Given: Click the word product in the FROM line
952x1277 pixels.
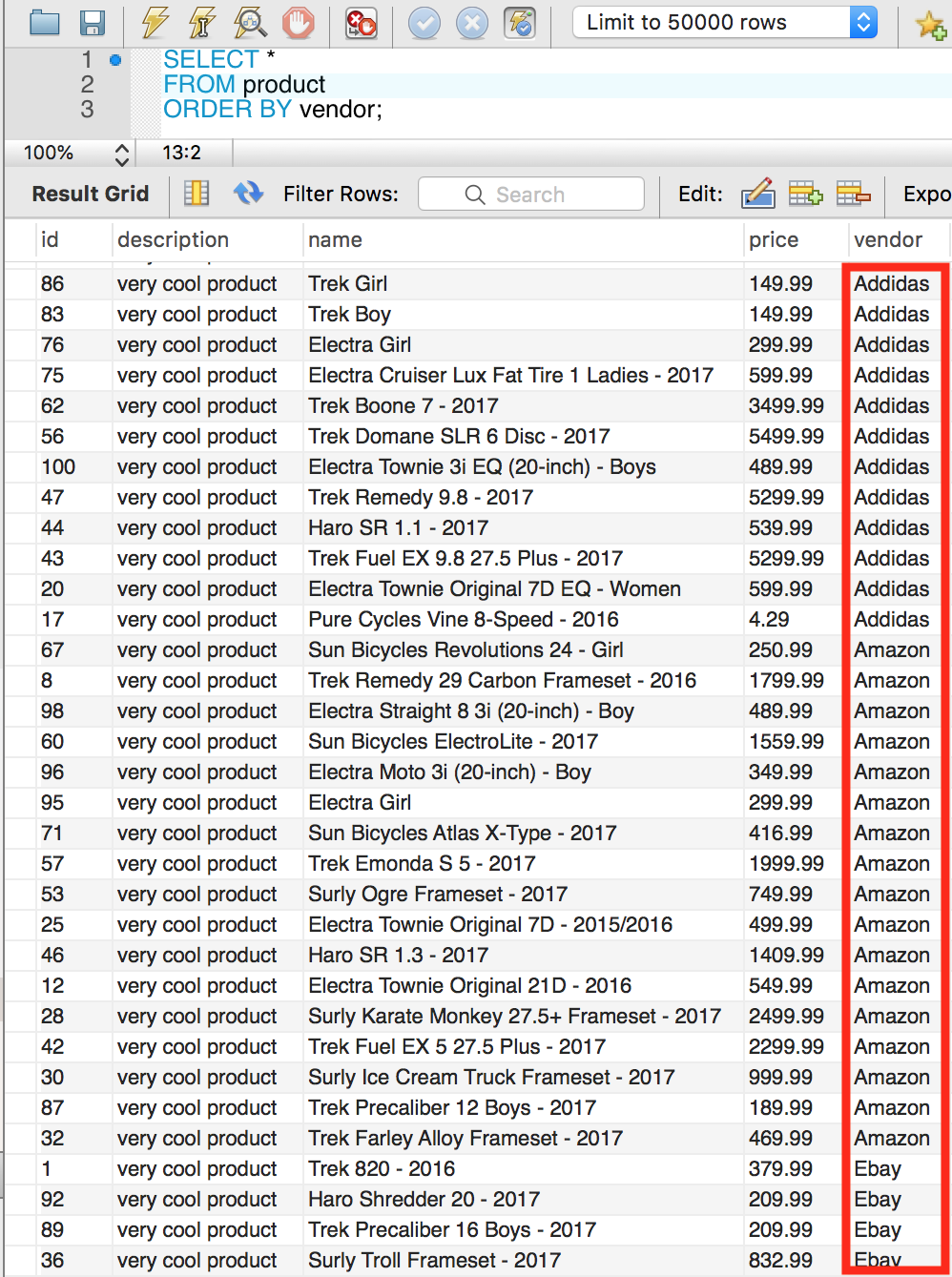Looking at the screenshot, I should pyautogui.click(x=284, y=84).
